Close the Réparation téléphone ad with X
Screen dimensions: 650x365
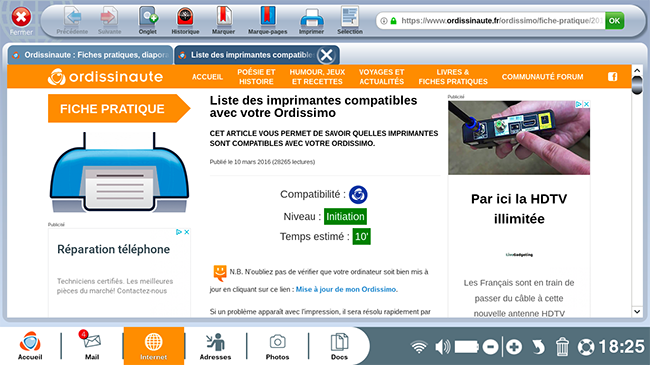click(x=187, y=232)
